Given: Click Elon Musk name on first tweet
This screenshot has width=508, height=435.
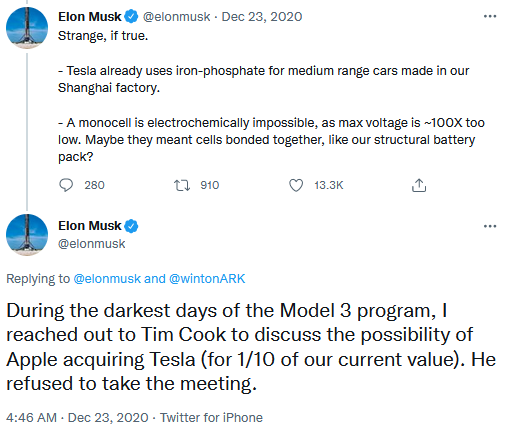Looking at the screenshot, I should pos(90,17).
